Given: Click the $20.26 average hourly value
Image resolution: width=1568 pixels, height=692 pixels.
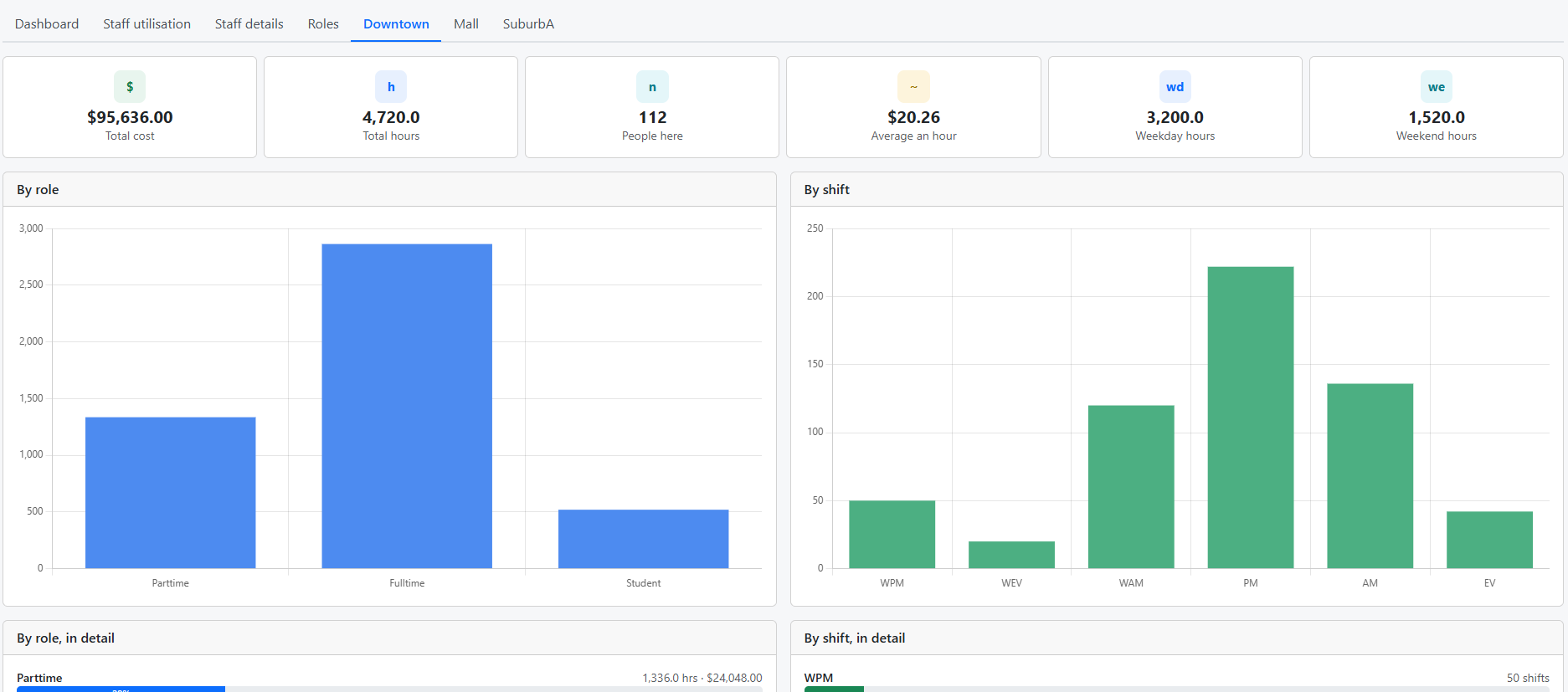Looking at the screenshot, I should (x=913, y=117).
